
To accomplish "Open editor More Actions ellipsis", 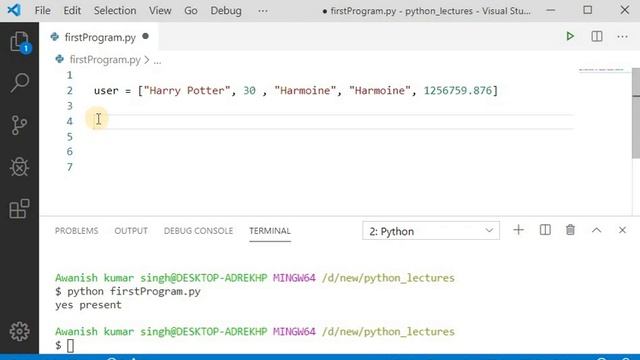I will [x=622, y=37].
